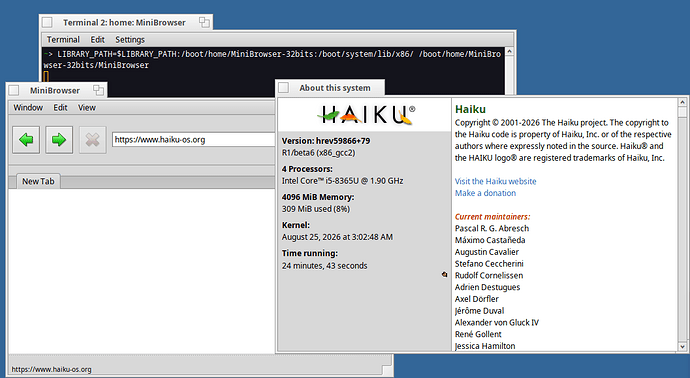Viewport: 690px width, 378px height.
Task: Click the Haiku logo in About this system
Action: [x=366, y=114]
